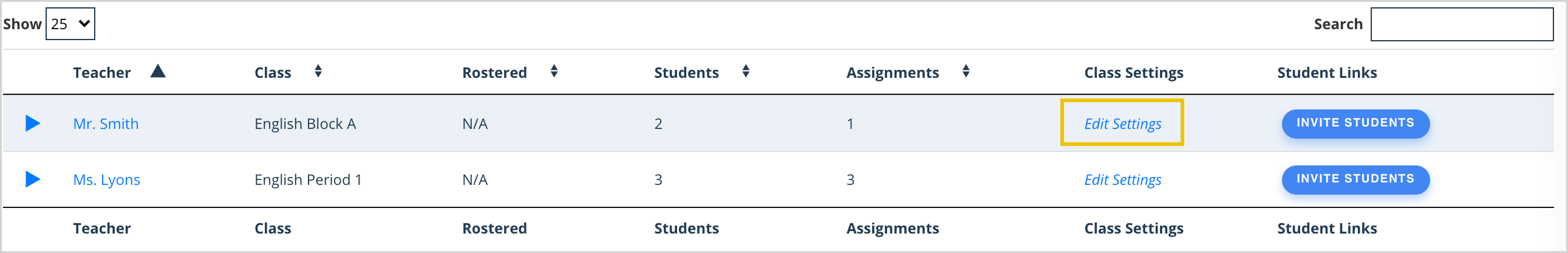The width and height of the screenshot is (1568, 253).
Task: Click into the Search field
Action: 1462,24
